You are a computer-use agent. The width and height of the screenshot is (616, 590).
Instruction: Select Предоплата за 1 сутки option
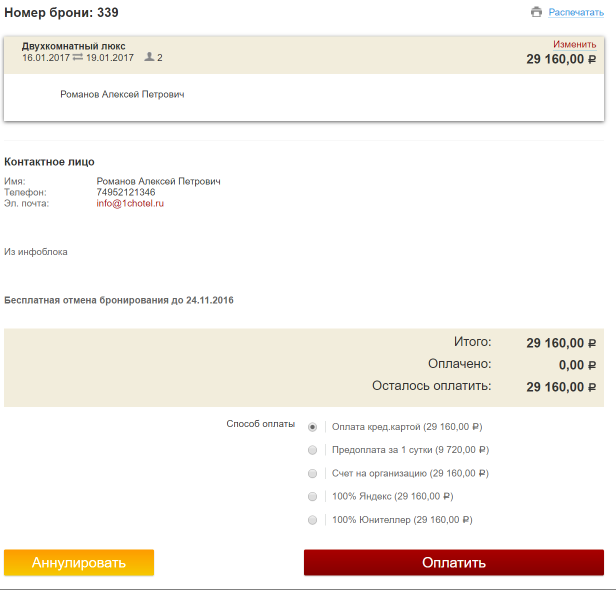tap(312, 450)
